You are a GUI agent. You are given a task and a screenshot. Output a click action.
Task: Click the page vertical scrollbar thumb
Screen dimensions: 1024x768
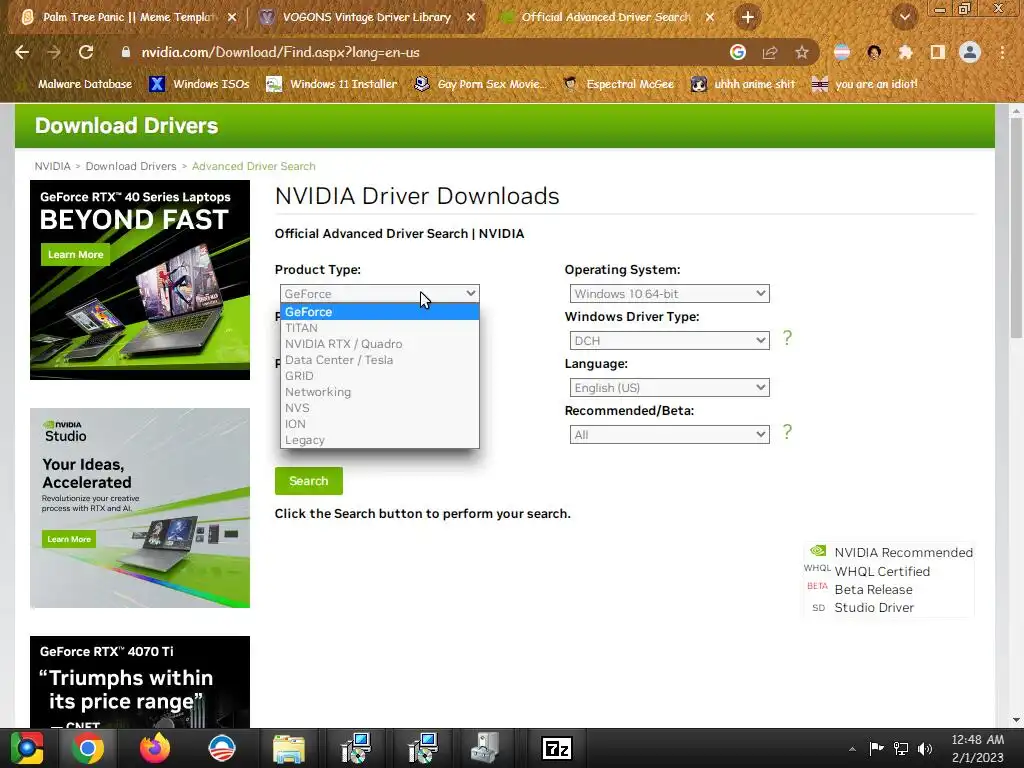coord(1016,229)
